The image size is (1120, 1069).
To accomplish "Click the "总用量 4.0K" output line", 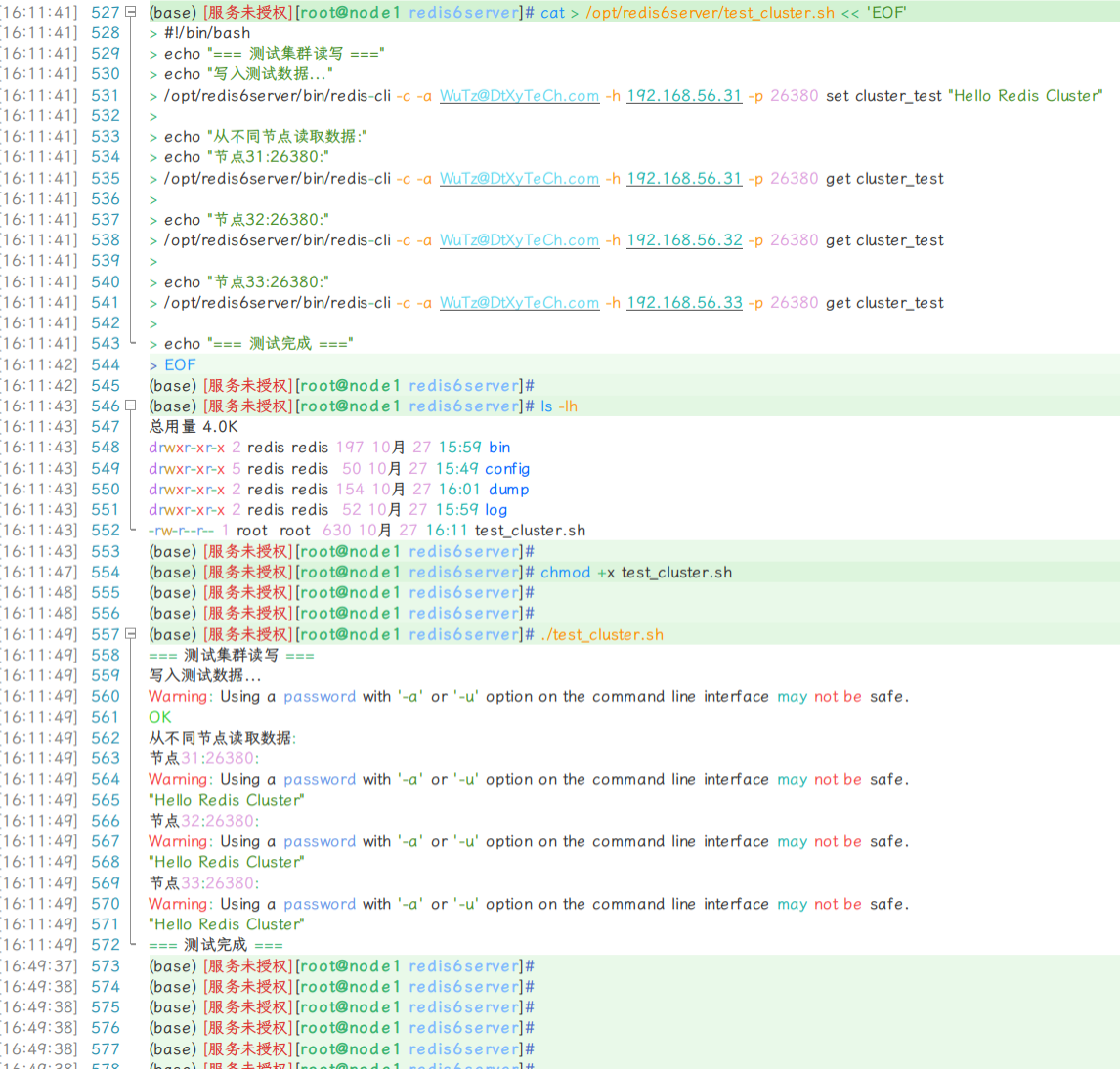I will [x=193, y=427].
